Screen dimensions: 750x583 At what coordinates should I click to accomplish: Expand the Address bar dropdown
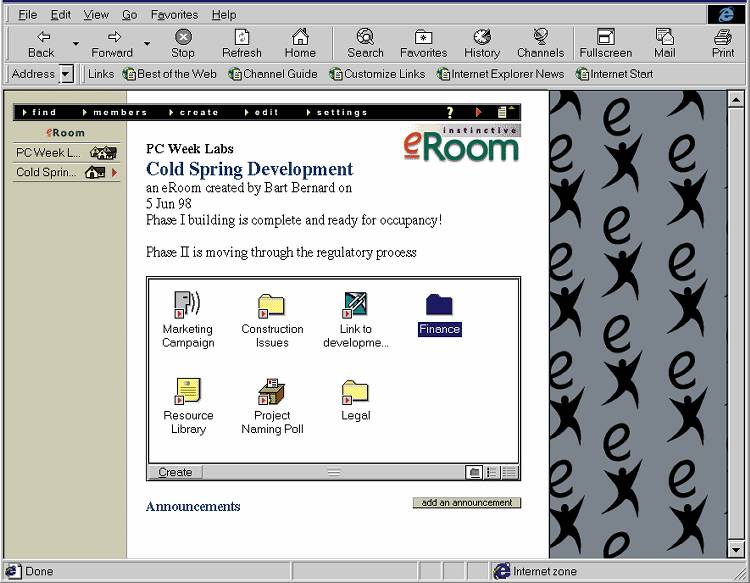click(66, 74)
